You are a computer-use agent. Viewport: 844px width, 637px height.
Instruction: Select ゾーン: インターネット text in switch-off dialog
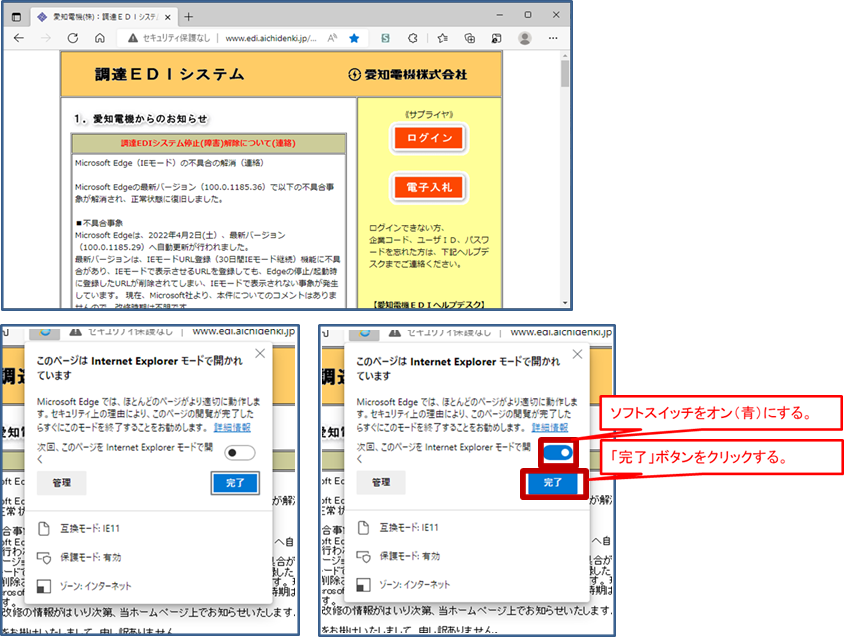click(95, 586)
